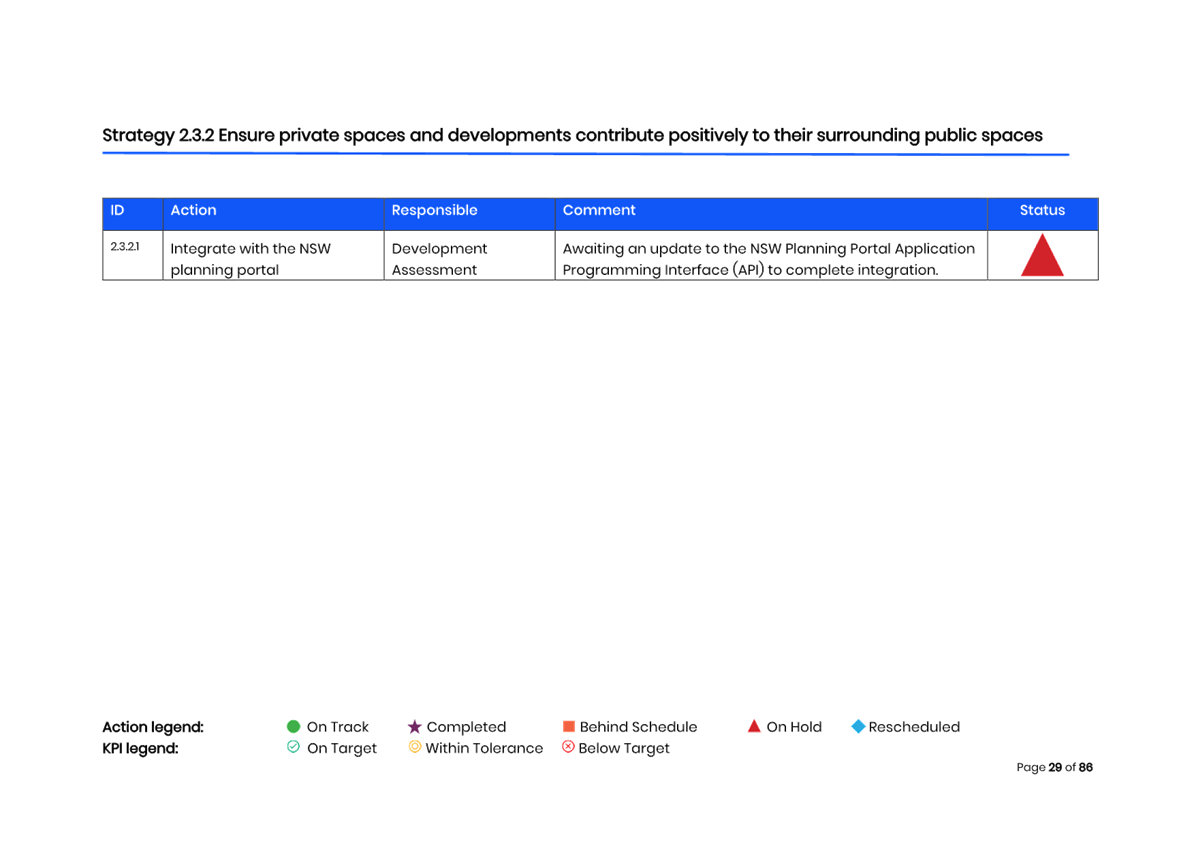This screenshot has width=1194, height=844.
Task: Click the ID column header
Action: point(132,213)
